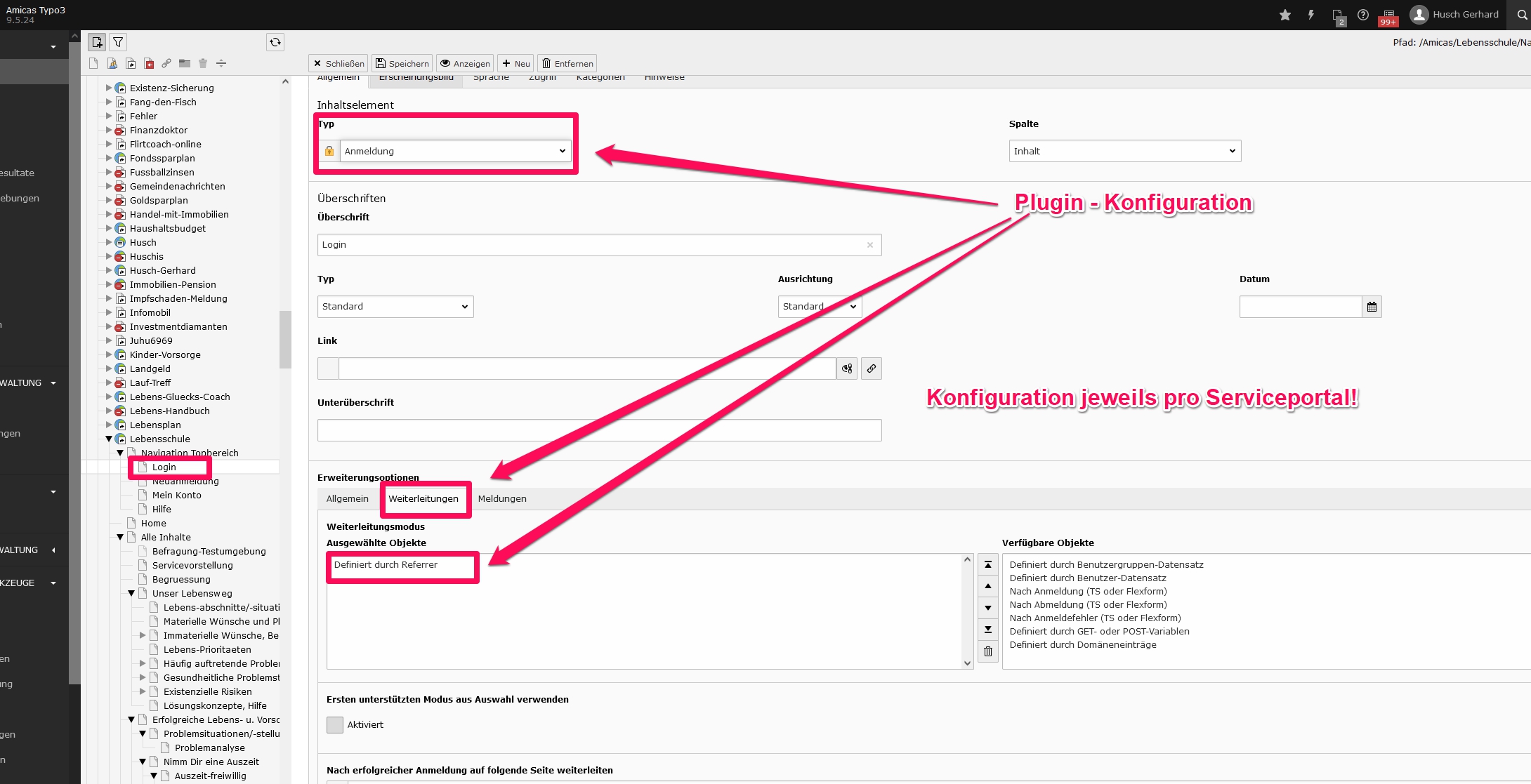Select Mein Konto page in tree
The width and height of the screenshot is (1531, 784).
pyautogui.click(x=176, y=495)
